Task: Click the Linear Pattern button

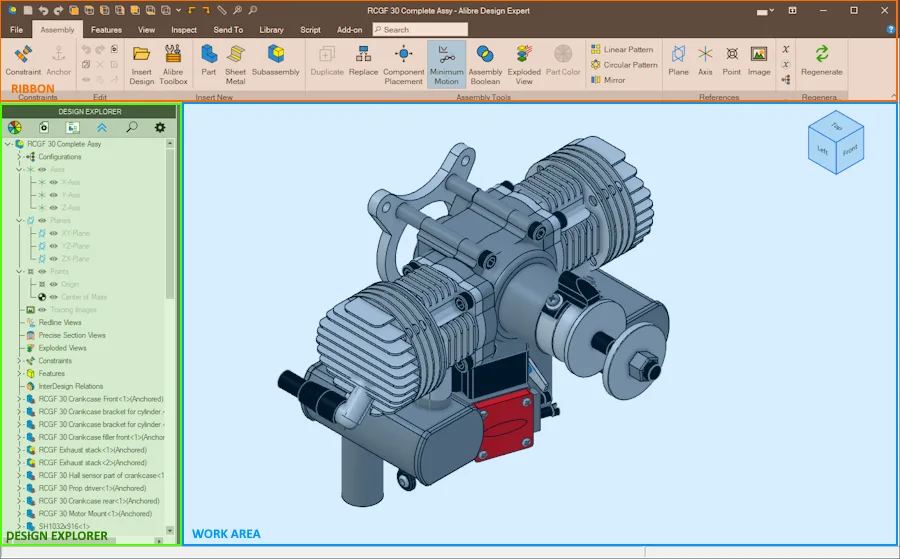Action: click(622, 49)
